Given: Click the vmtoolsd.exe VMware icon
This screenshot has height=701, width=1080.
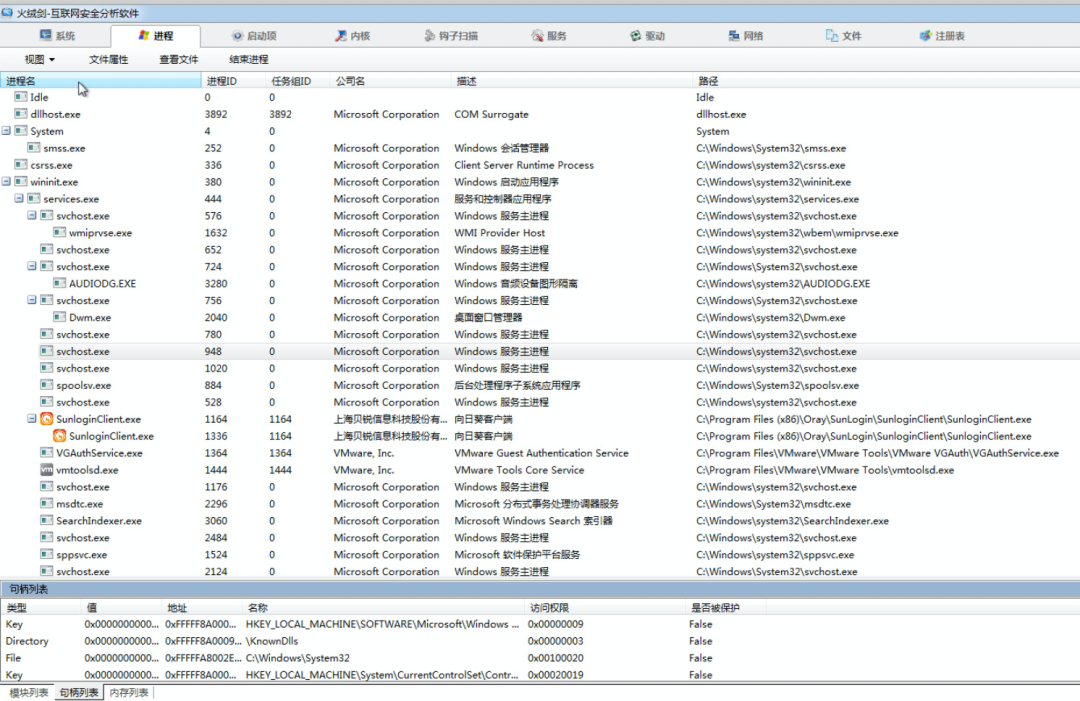Looking at the screenshot, I should [46, 470].
